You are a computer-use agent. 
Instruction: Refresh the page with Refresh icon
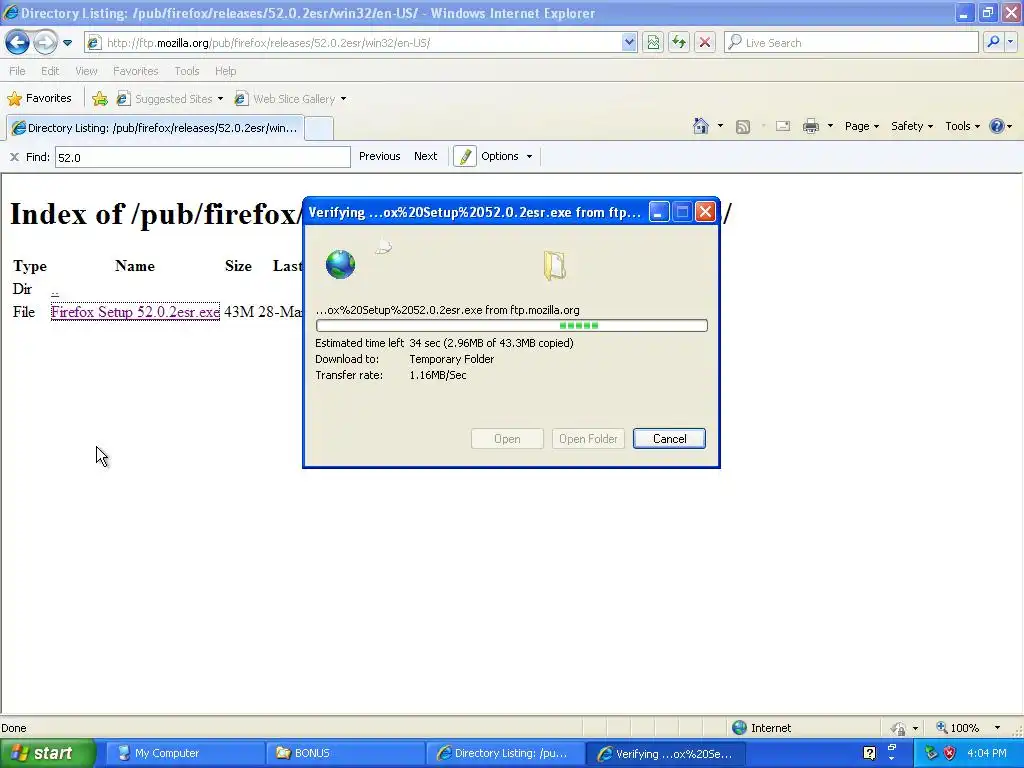(x=679, y=43)
